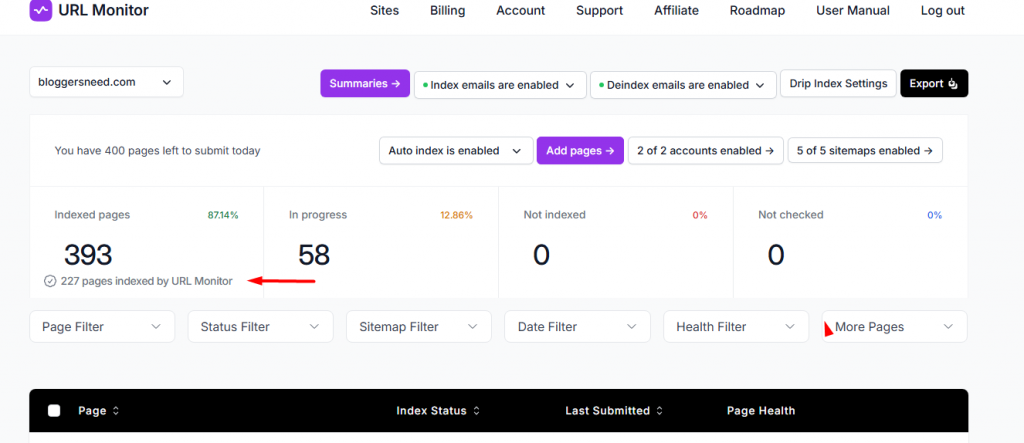
Task: Tick the select-all checkbox in table header
Action: (54, 410)
